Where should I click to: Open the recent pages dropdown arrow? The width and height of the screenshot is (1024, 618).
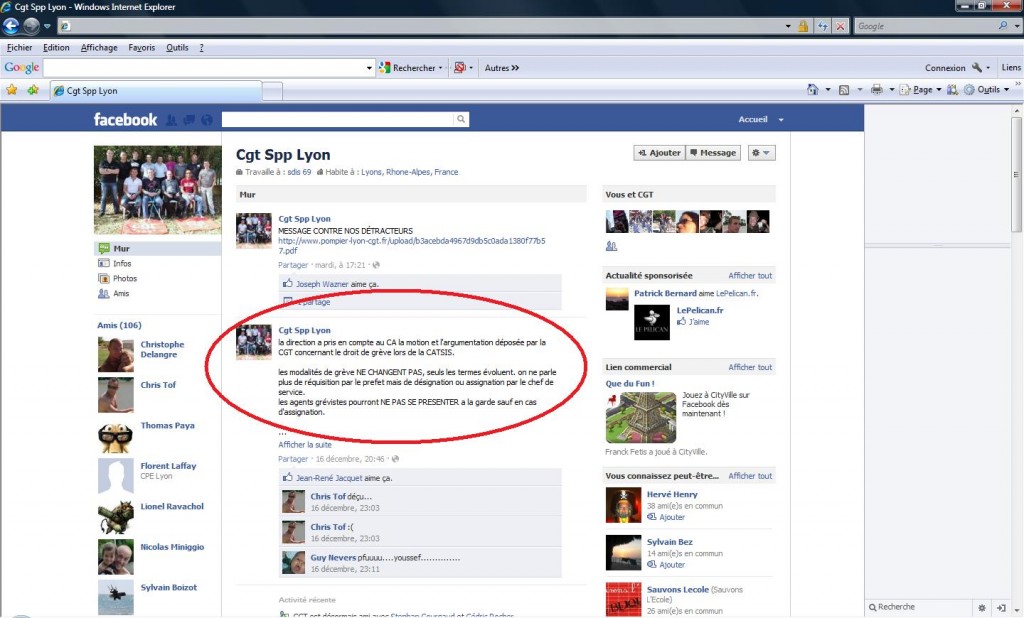(47, 26)
